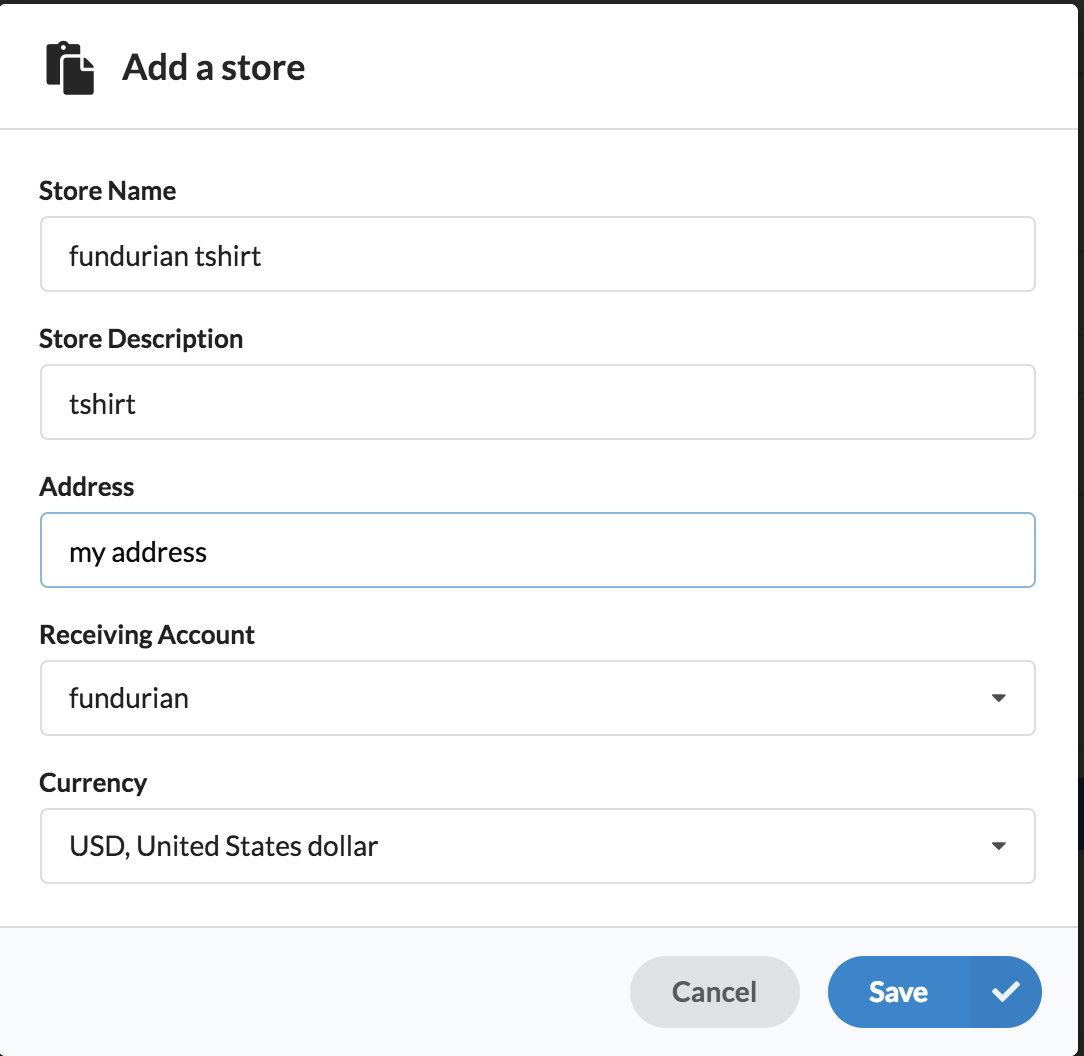Click the clipboard icon beside Add a store
The width and height of the screenshot is (1084, 1056).
click(x=70, y=68)
